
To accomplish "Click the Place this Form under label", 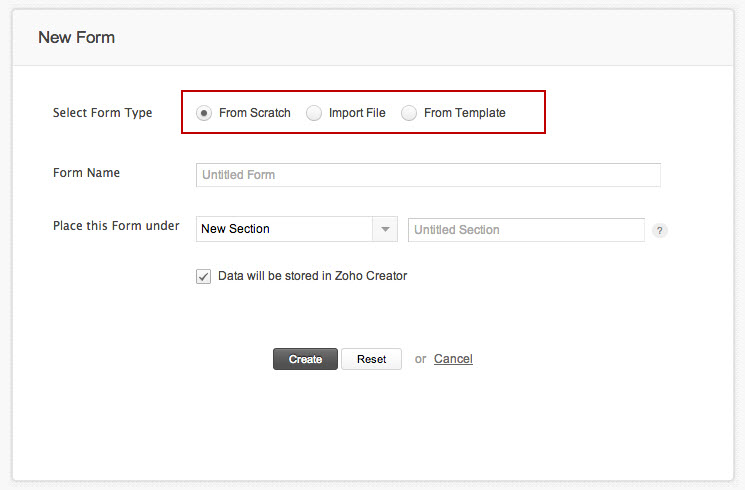I will click(x=116, y=226).
